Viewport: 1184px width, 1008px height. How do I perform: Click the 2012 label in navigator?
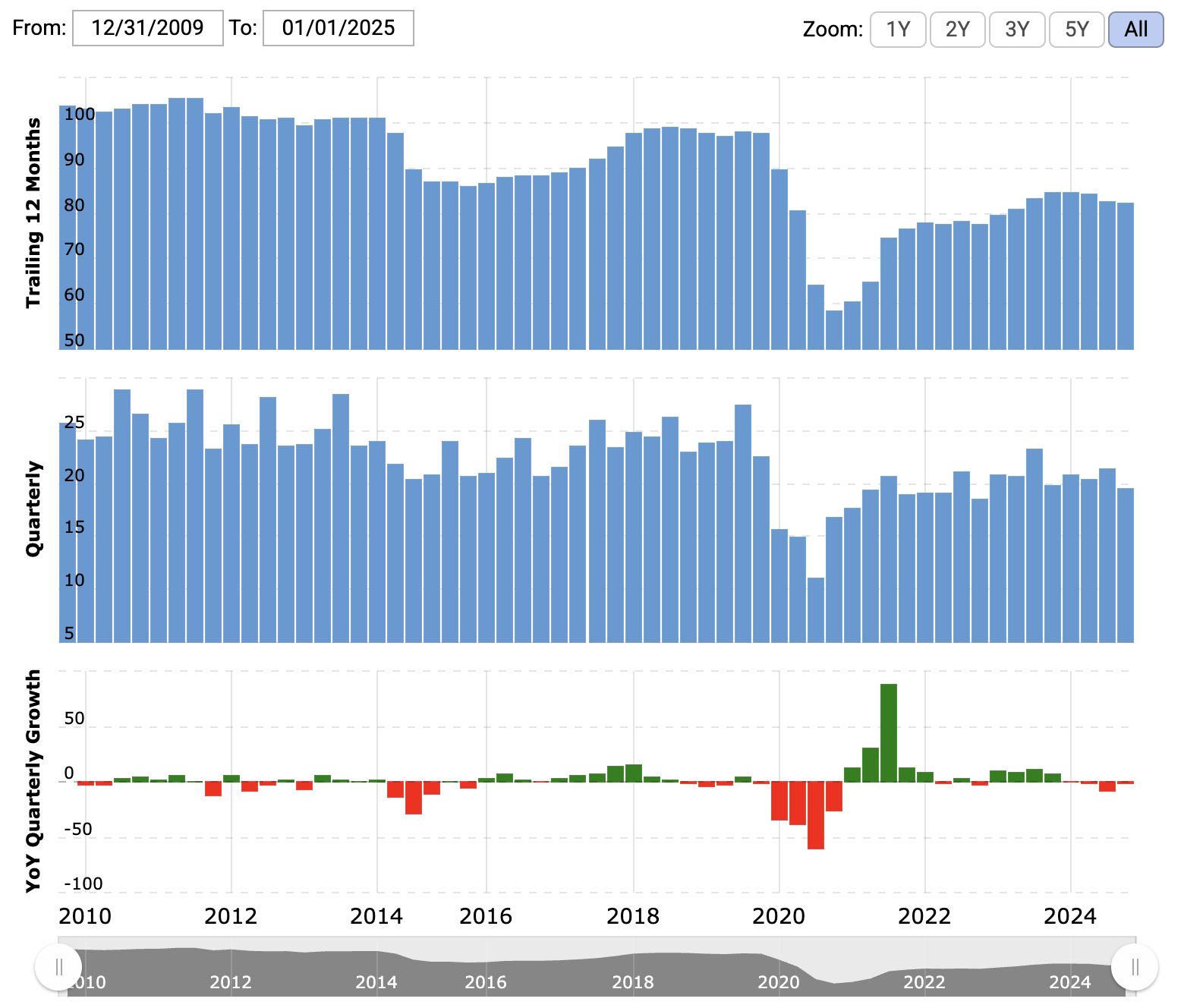231,982
